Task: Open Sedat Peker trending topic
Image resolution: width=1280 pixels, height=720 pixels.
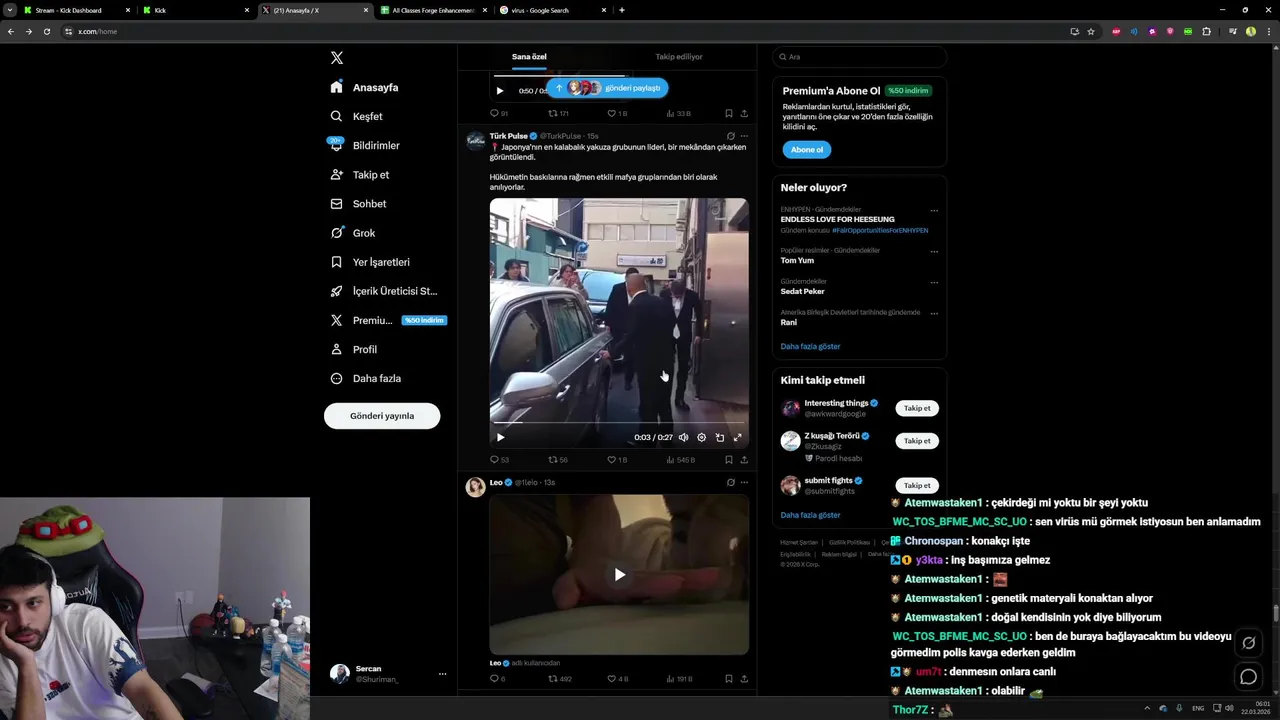Action: point(803,291)
